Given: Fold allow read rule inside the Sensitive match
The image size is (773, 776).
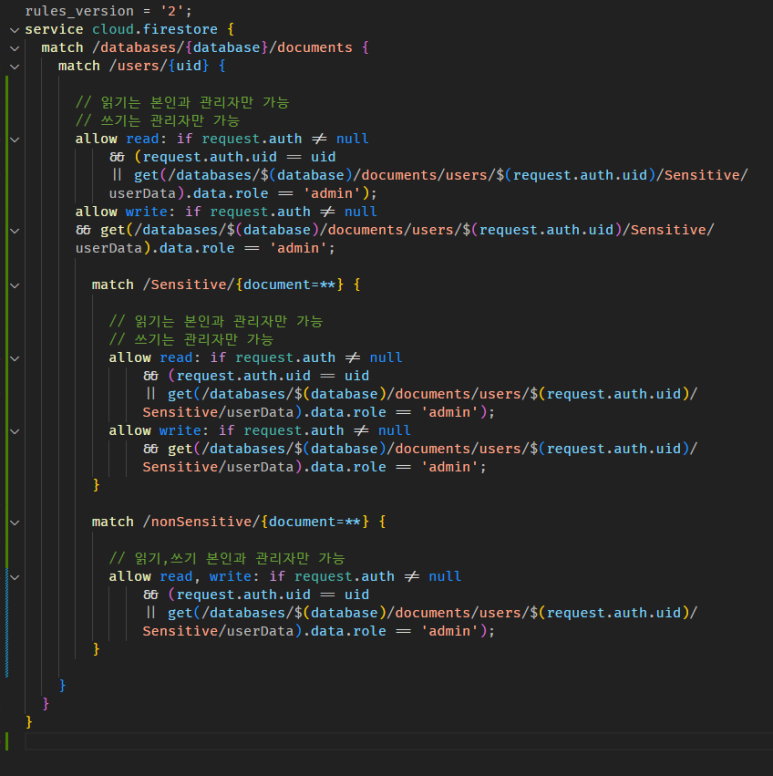Looking at the screenshot, I should tap(14, 359).
